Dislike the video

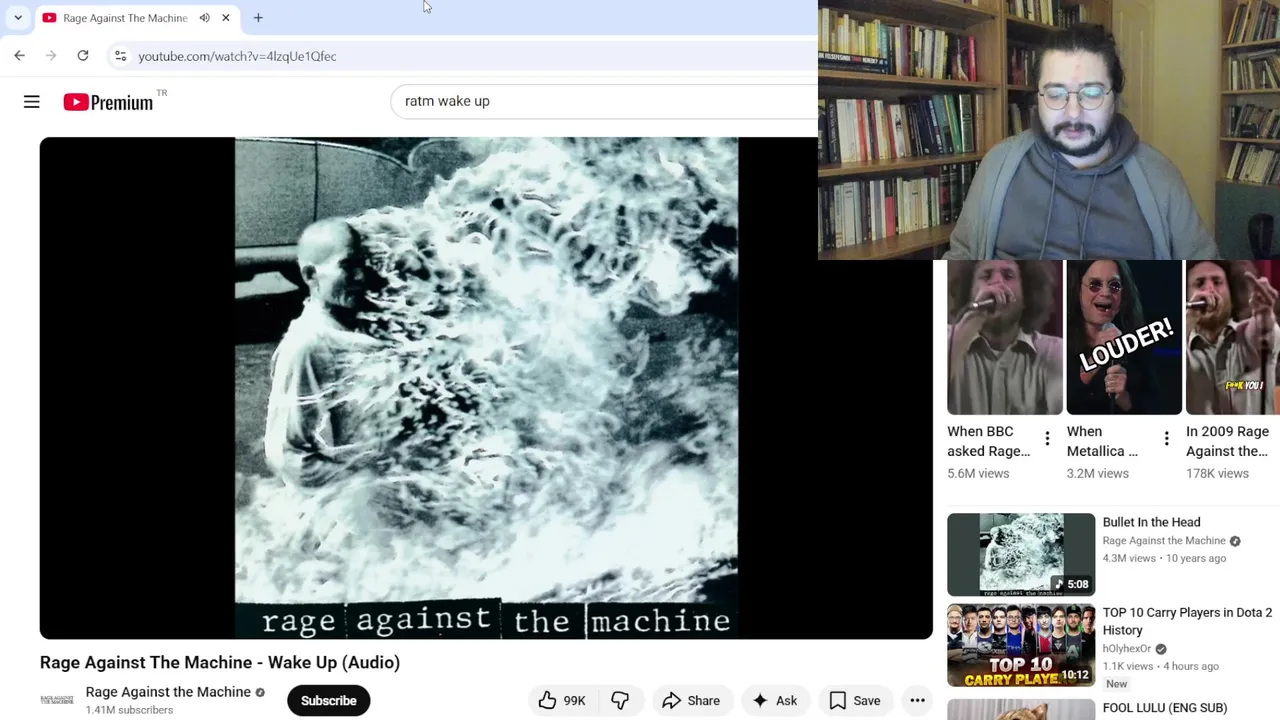(620, 700)
